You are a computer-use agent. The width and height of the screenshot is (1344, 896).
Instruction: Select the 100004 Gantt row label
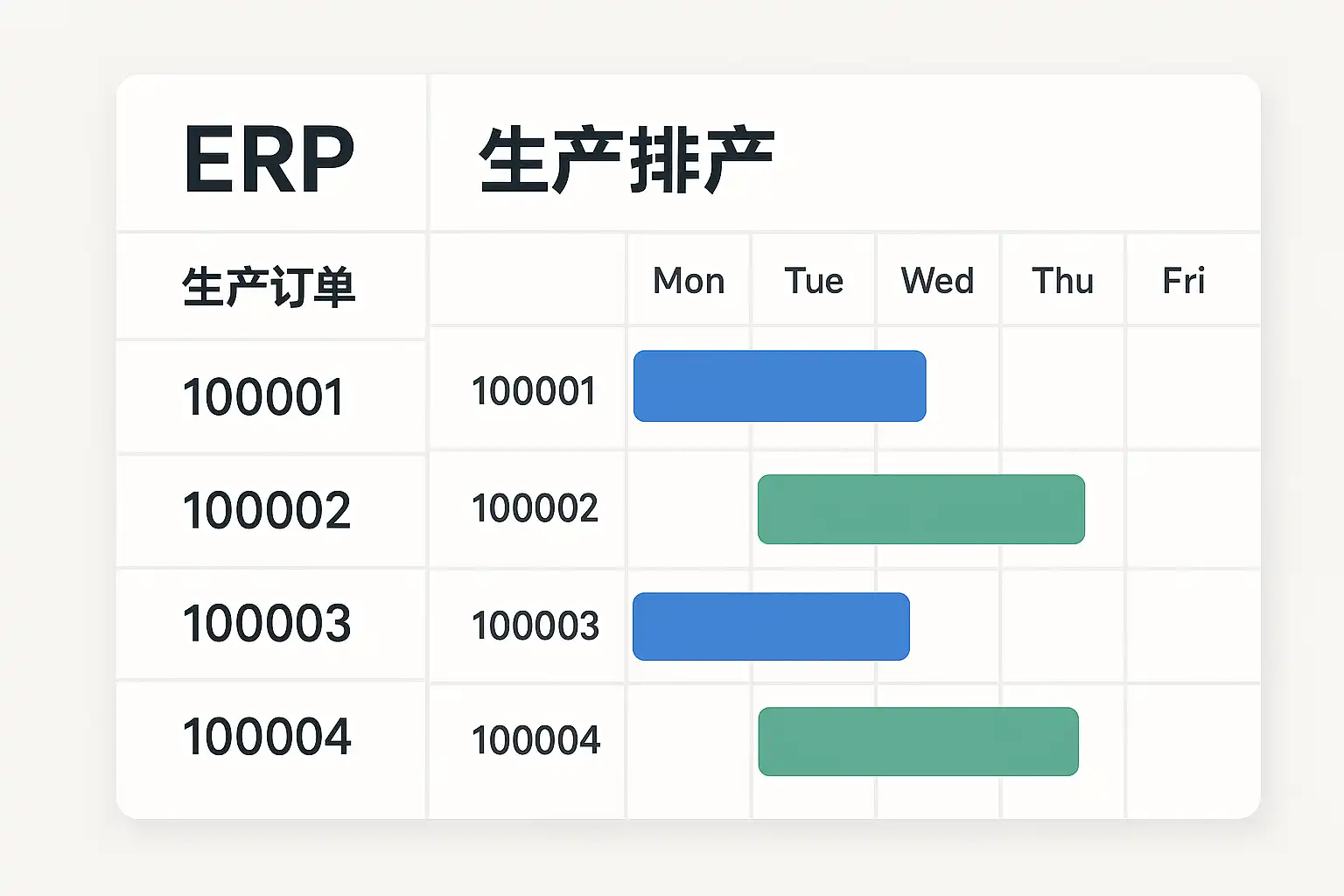tap(535, 740)
